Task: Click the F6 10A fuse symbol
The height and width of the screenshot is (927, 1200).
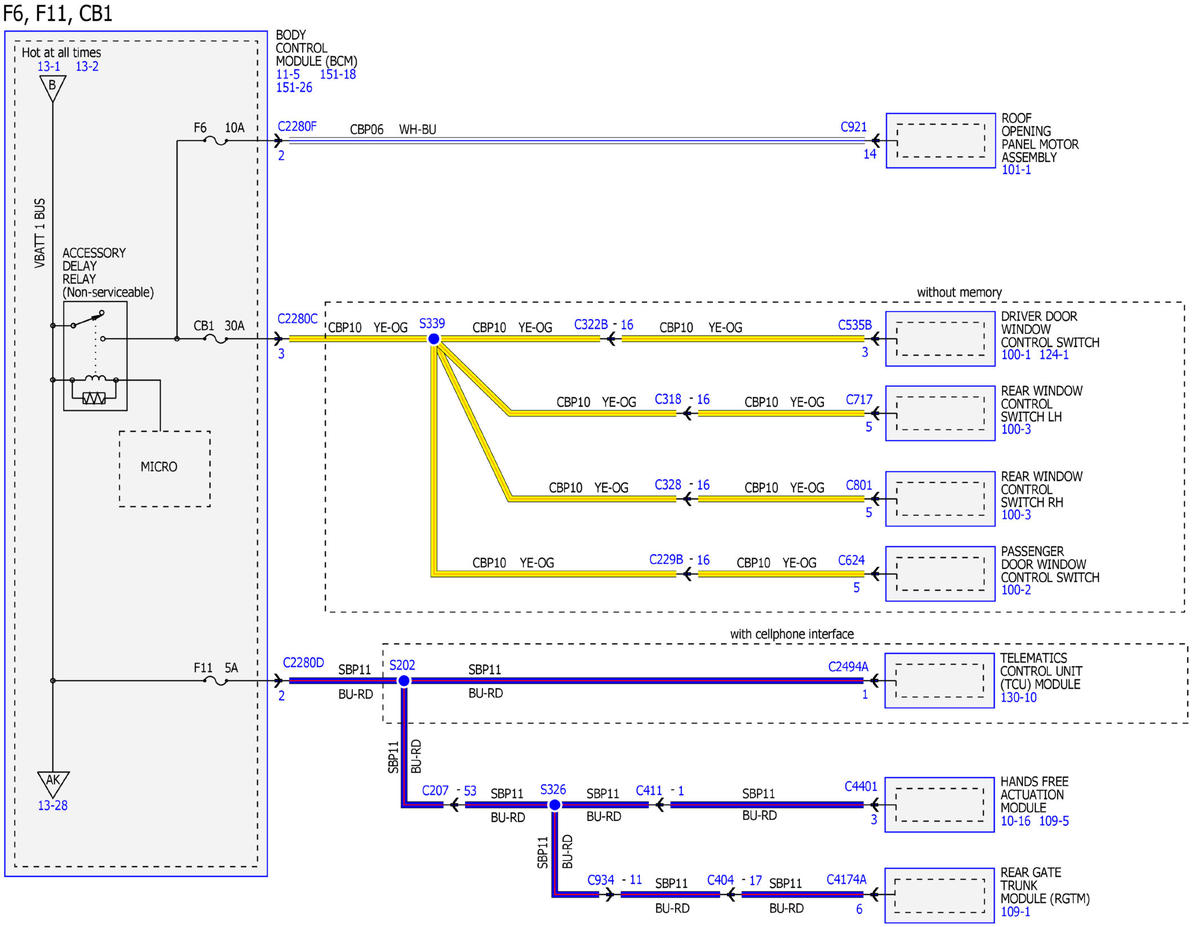Action: click(x=215, y=142)
